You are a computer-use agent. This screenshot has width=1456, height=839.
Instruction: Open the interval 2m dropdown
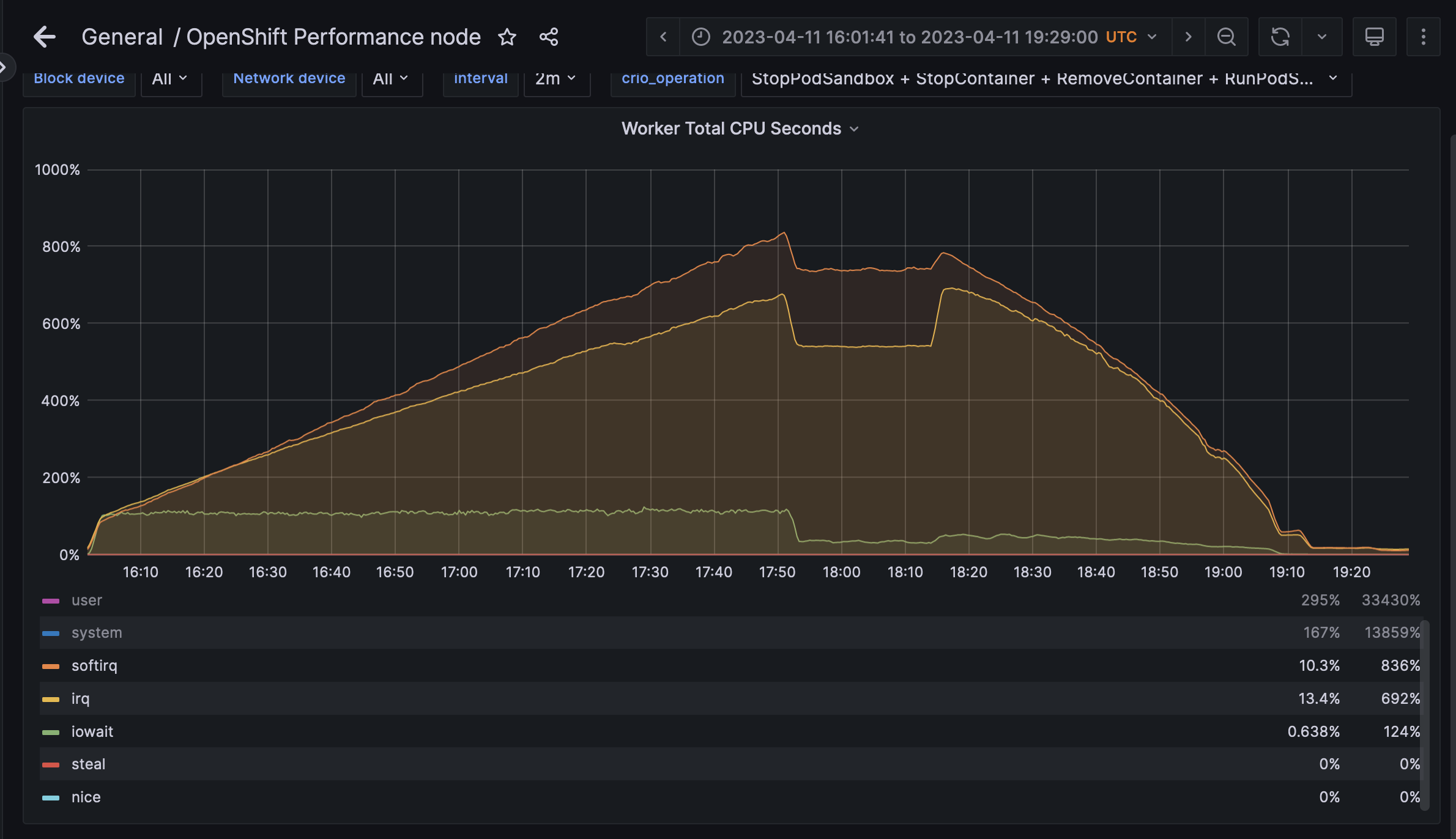(x=555, y=79)
